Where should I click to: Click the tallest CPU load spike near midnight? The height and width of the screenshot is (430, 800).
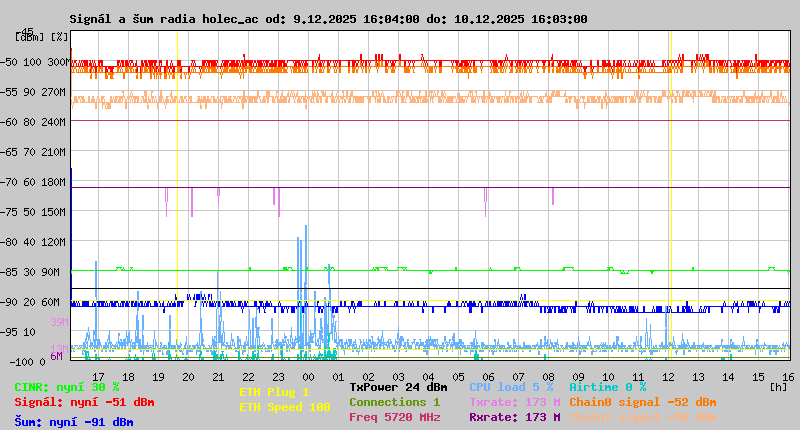click(x=306, y=286)
